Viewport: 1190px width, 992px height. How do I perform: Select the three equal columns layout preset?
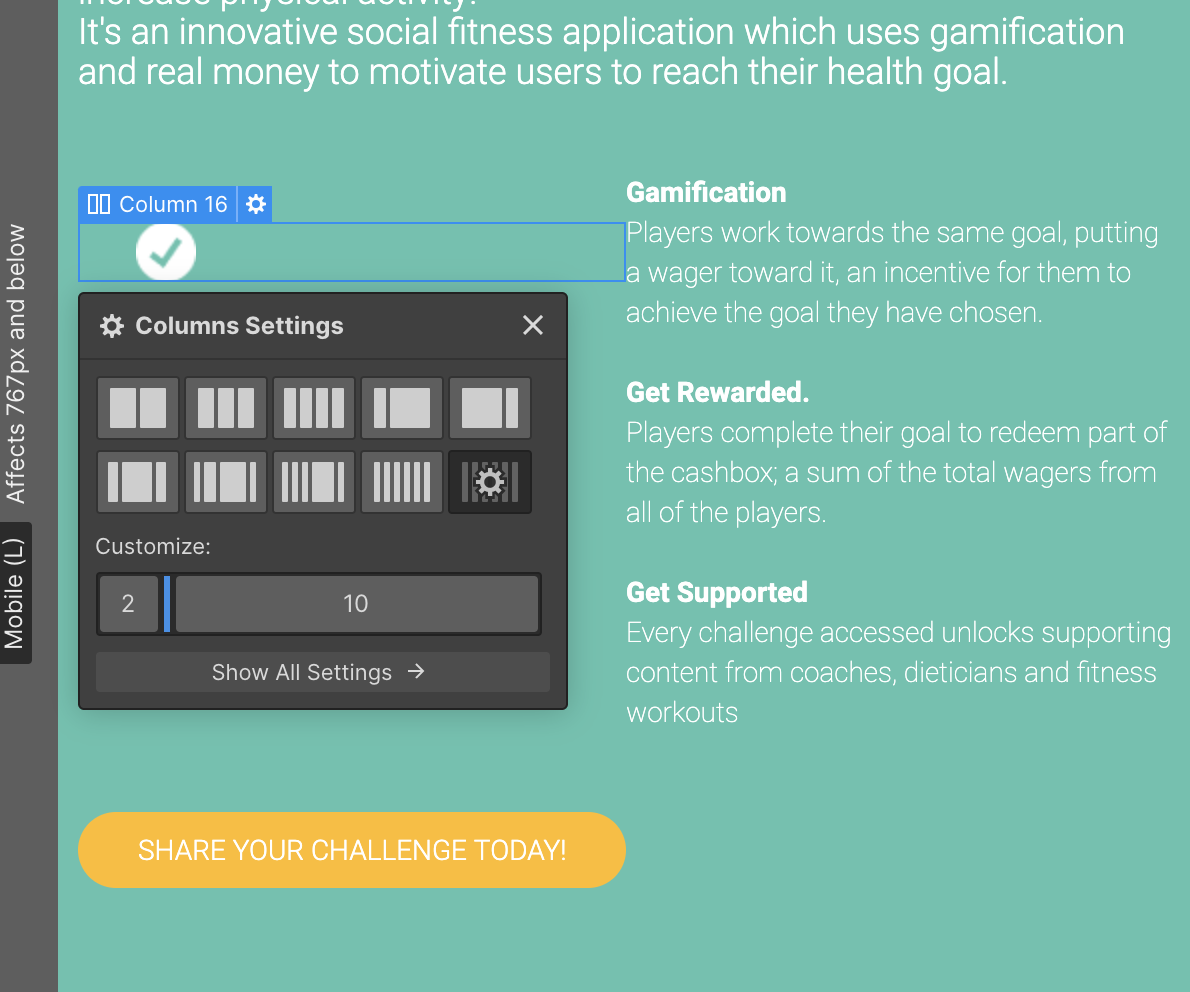225,408
